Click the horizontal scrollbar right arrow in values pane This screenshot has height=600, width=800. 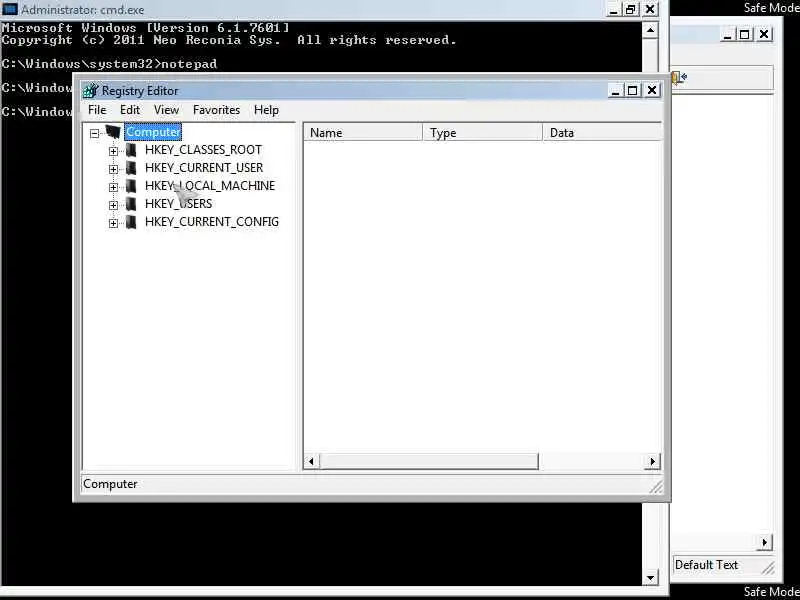point(653,462)
